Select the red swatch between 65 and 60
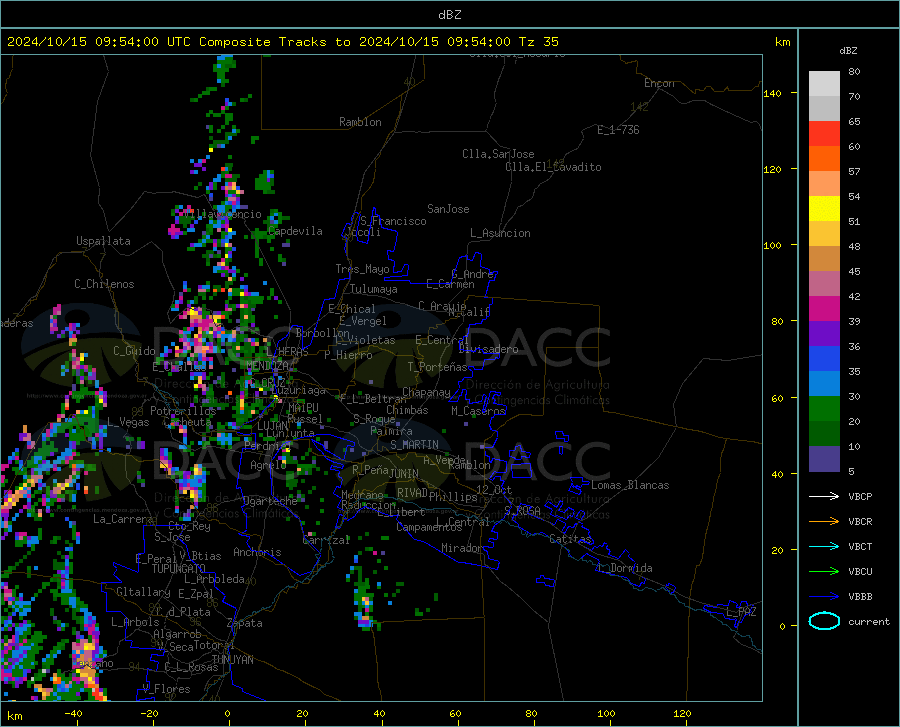Viewport: 900px width, 727px height. click(x=824, y=134)
